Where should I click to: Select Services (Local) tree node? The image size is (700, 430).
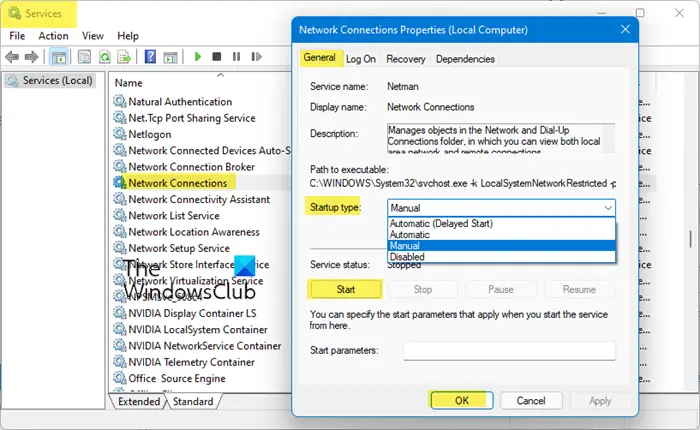pos(50,80)
